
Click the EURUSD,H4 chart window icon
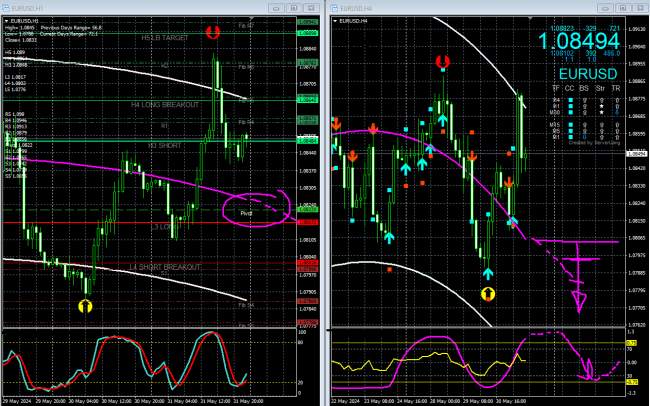(x=335, y=8)
